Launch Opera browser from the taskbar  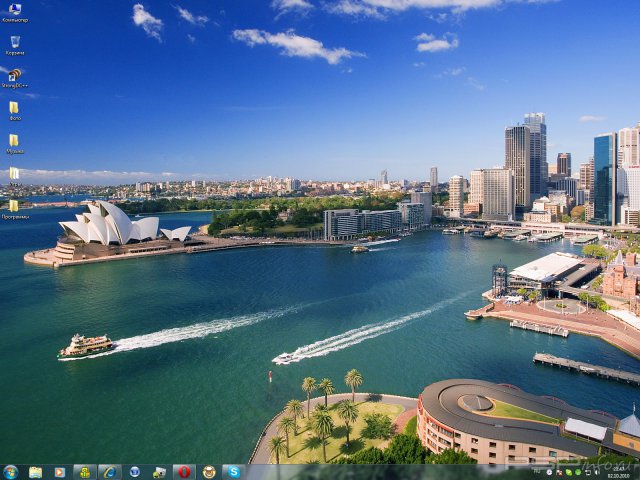coord(184,471)
